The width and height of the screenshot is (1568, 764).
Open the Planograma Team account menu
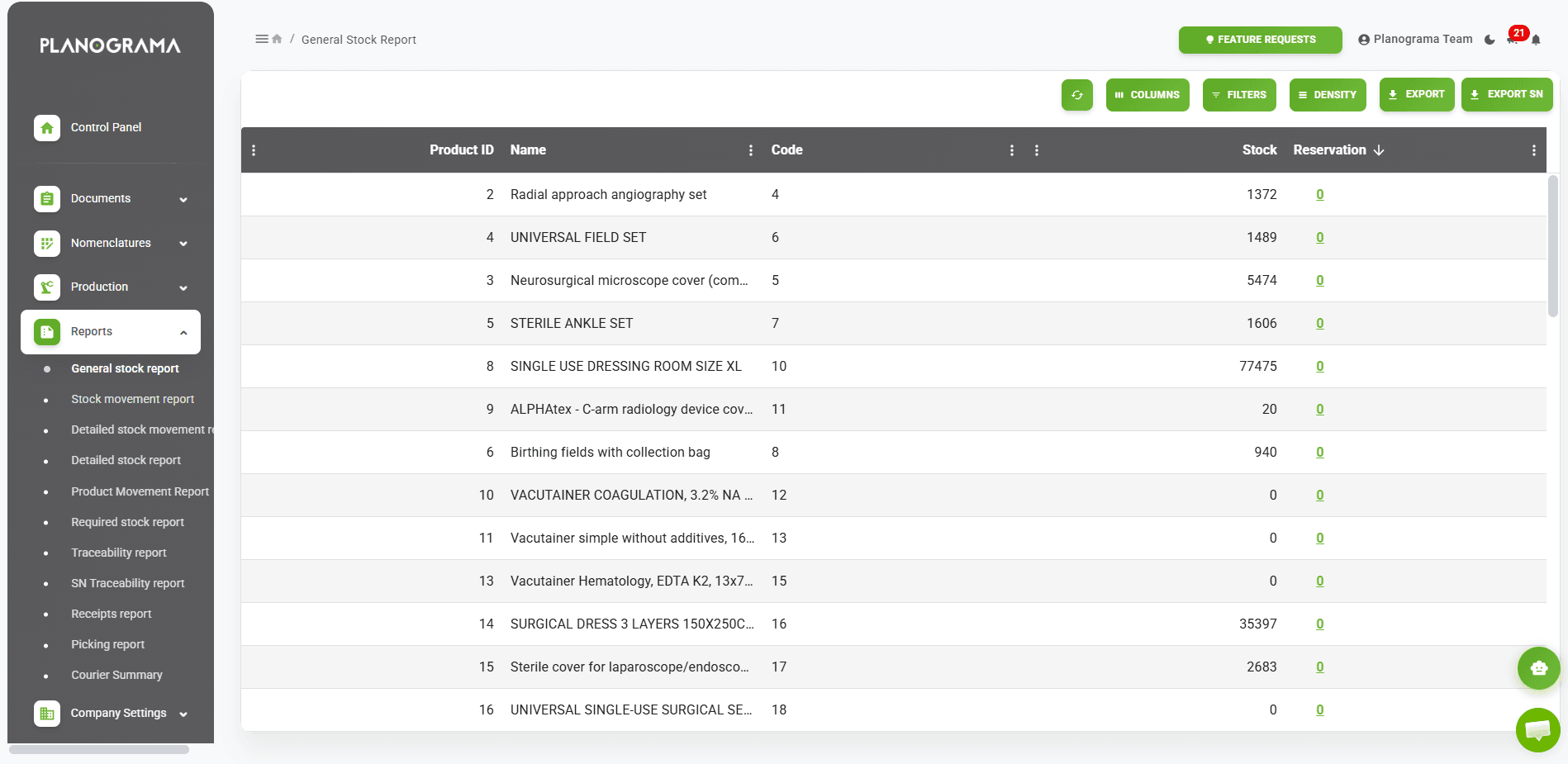coord(1415,39)
